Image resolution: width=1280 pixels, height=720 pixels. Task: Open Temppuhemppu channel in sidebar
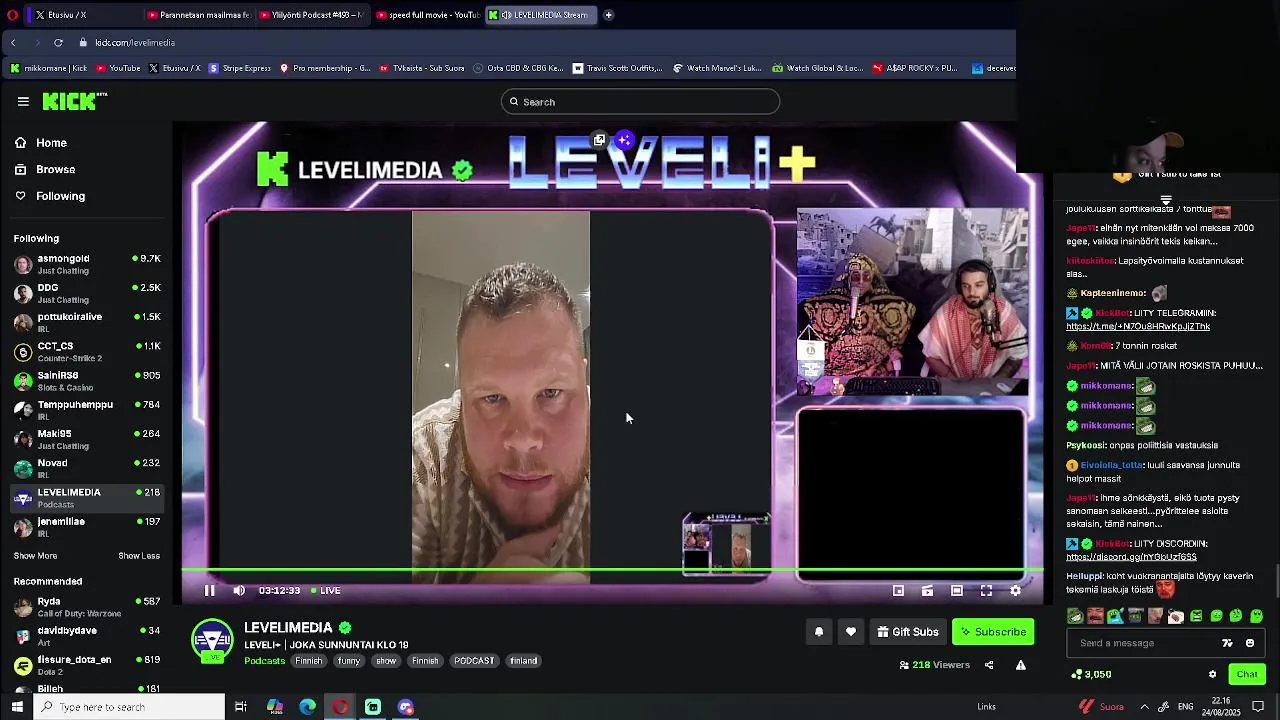click(x=87, y=410)
